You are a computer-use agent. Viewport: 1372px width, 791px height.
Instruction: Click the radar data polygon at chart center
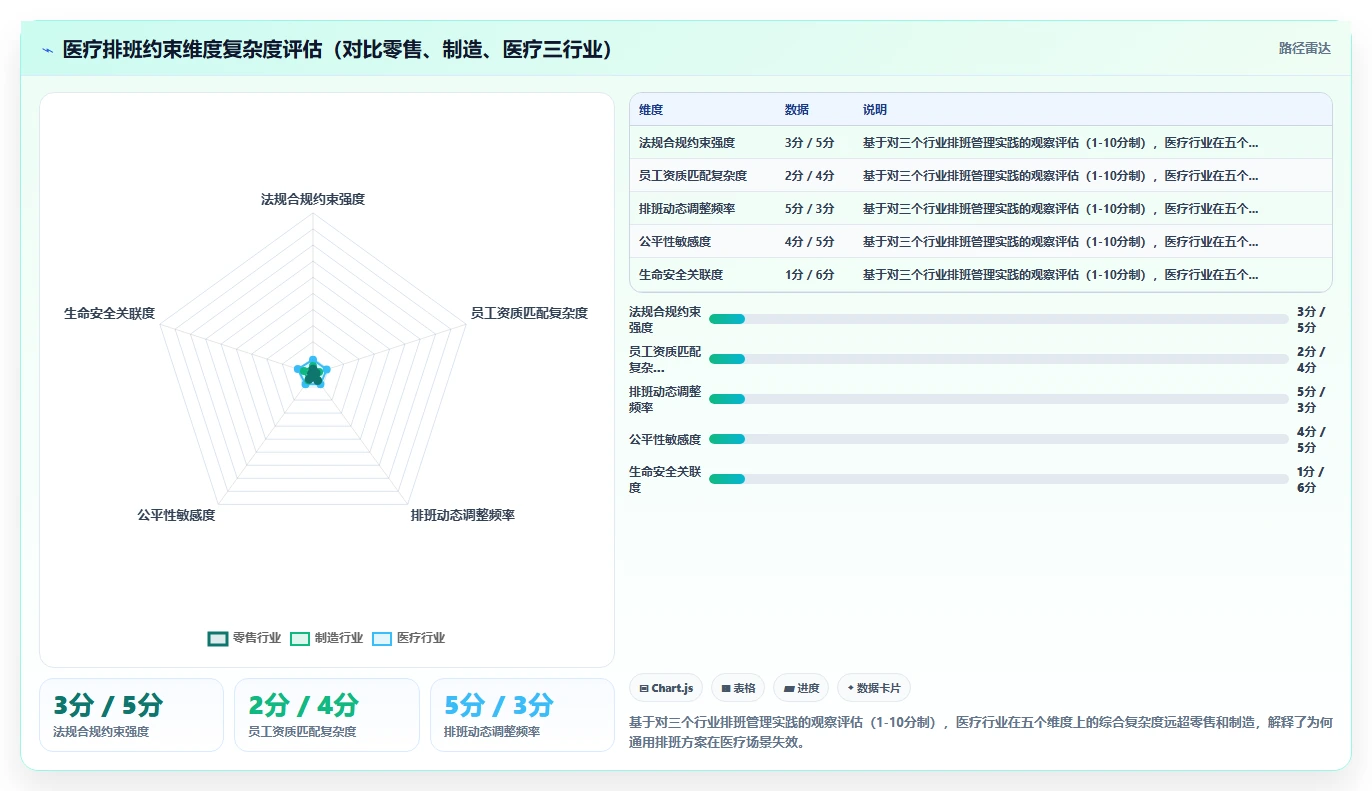coord(313,374)
